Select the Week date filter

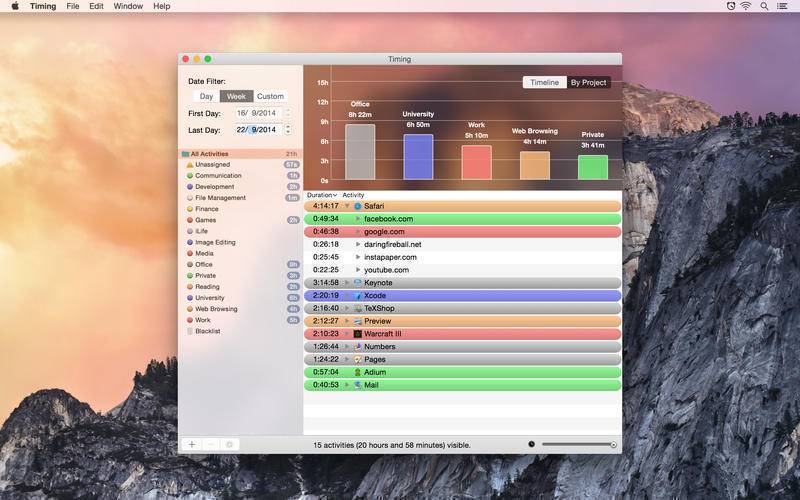point(236,96)
